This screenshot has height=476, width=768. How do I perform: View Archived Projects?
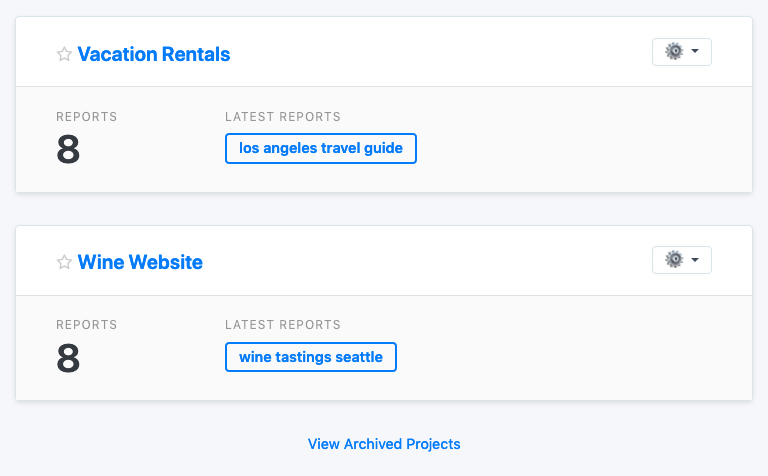click(x=384, y=444)
